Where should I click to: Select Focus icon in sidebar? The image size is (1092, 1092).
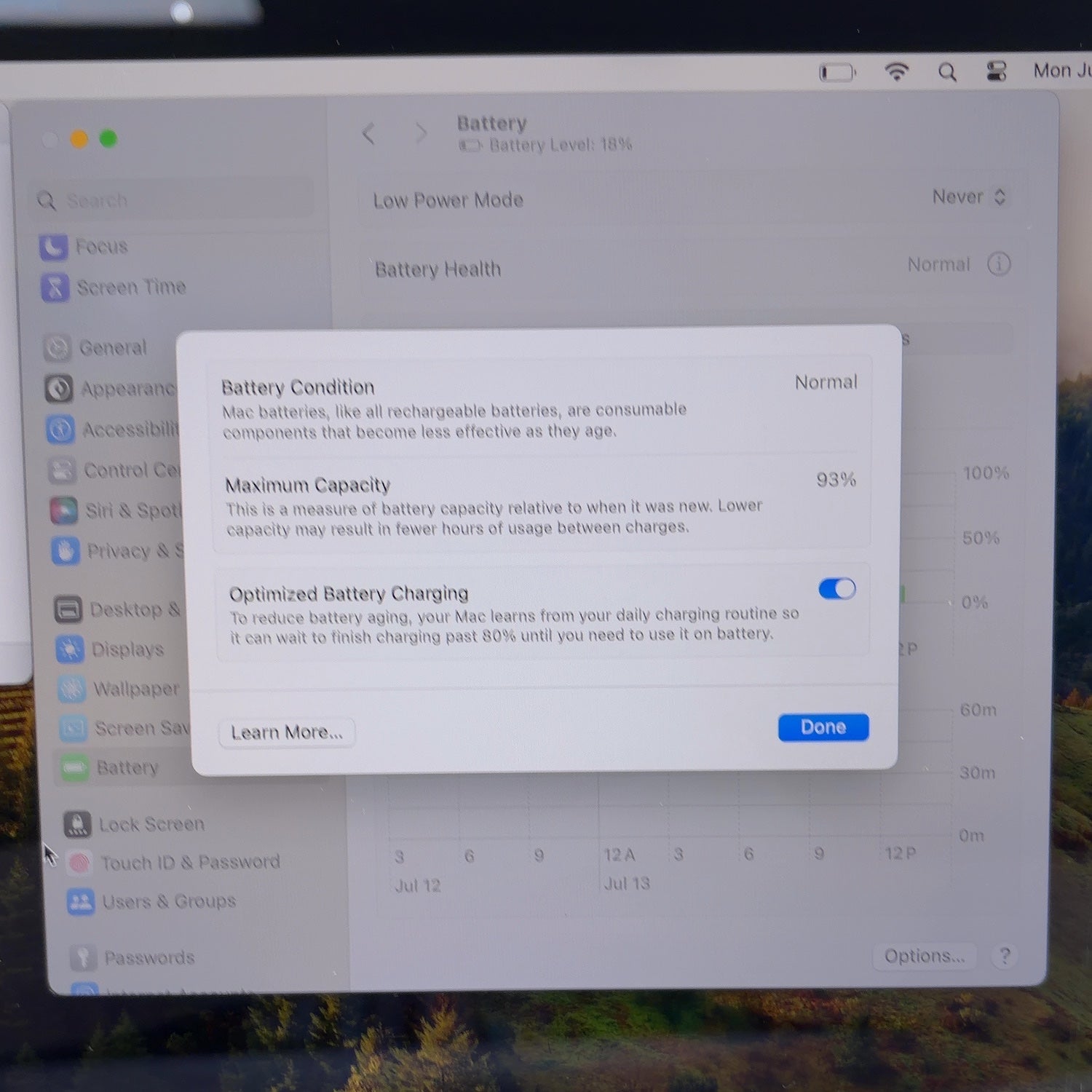(53, 248)
